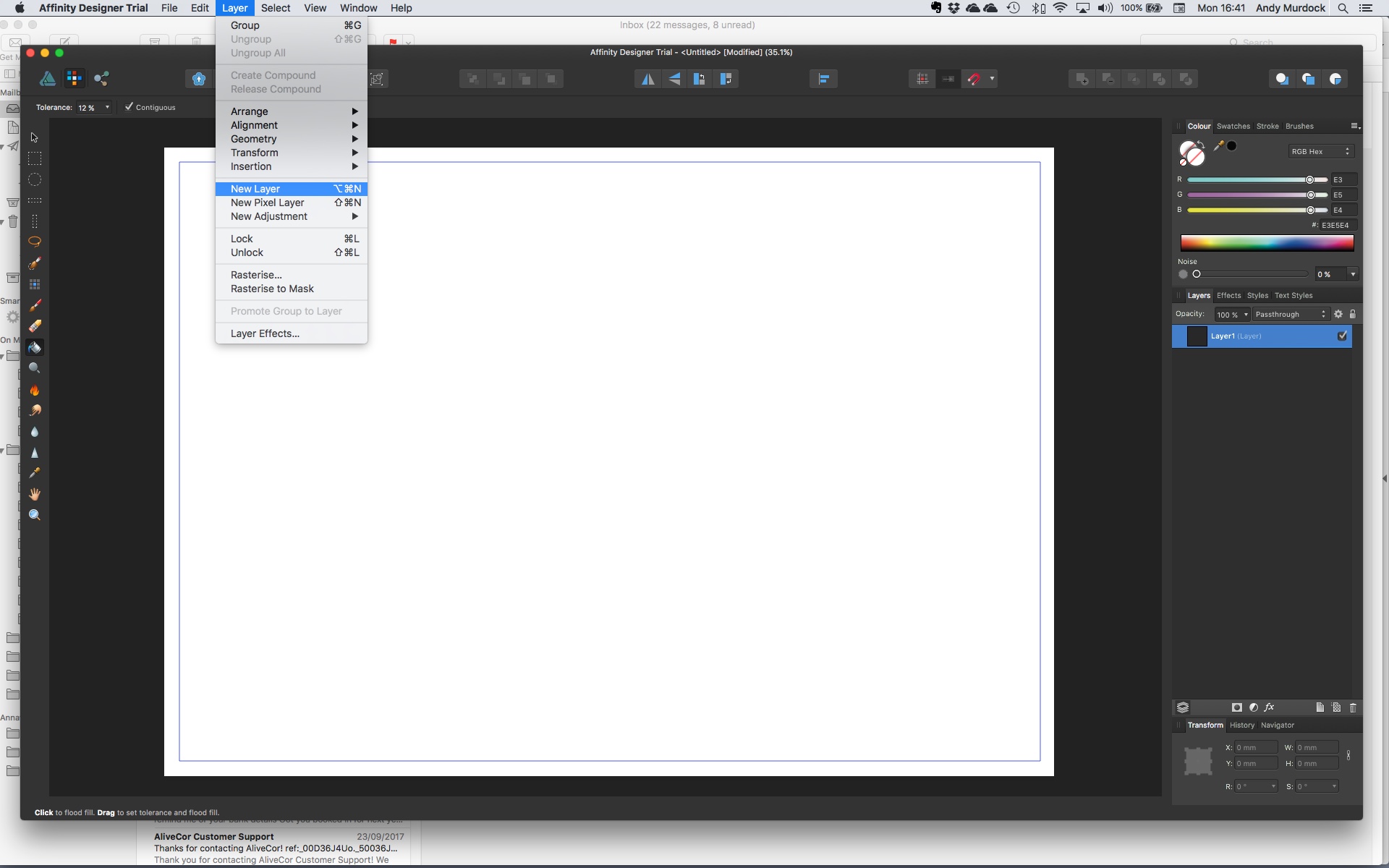Select the View hand tool
This screenshot has height=868, width=1389.
coord(34,494)
